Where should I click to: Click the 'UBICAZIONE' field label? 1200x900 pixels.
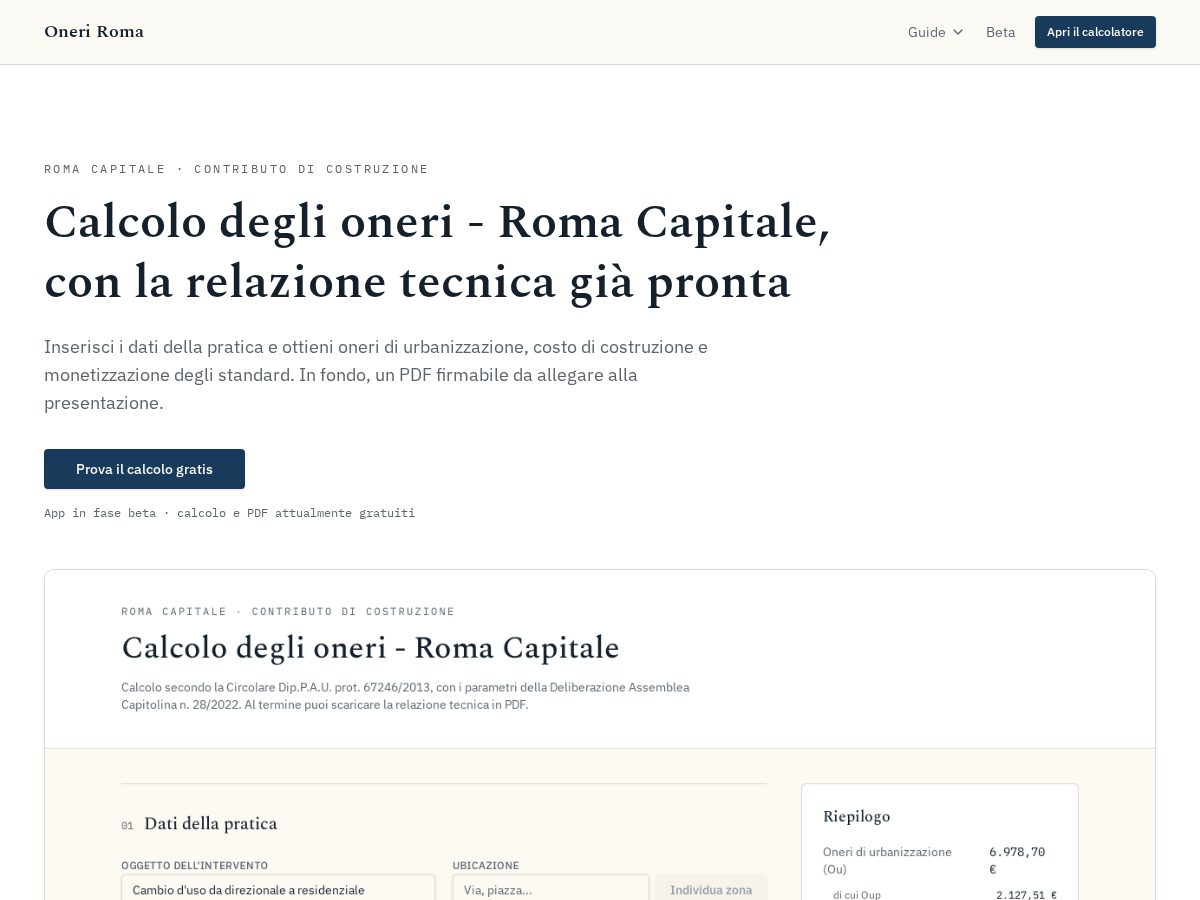(x=485, y=866)
